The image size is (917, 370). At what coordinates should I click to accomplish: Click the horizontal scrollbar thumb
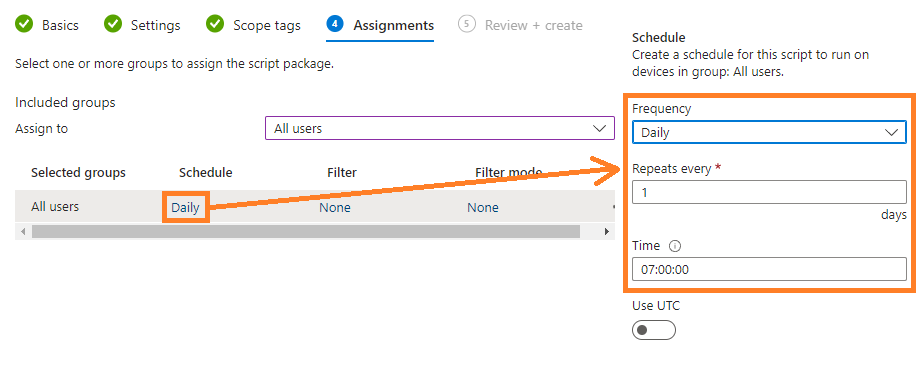coord(306,231)
